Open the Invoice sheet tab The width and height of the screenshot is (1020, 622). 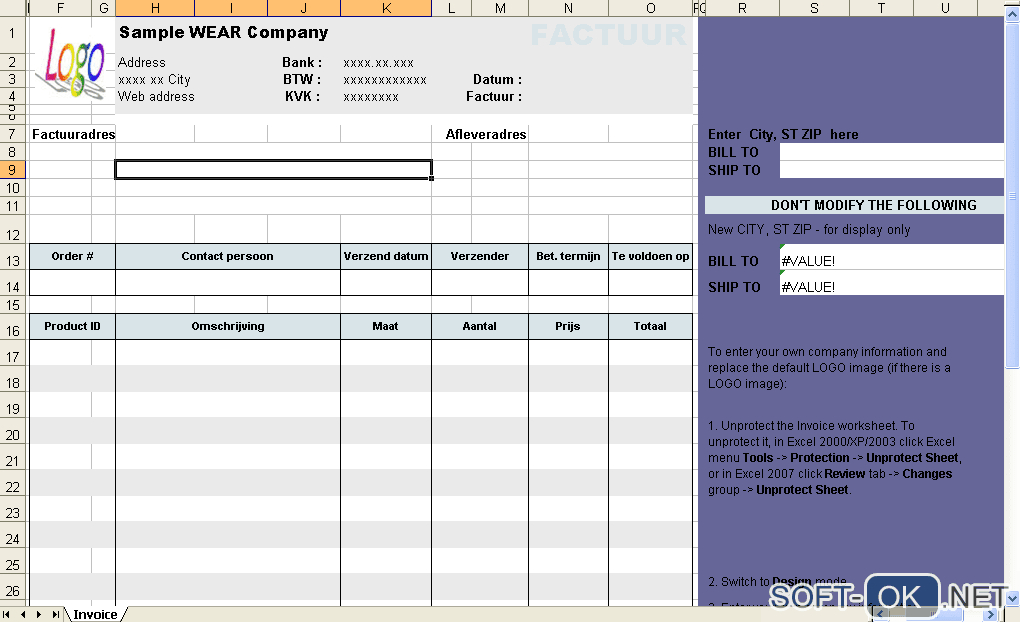click(95, 614)
